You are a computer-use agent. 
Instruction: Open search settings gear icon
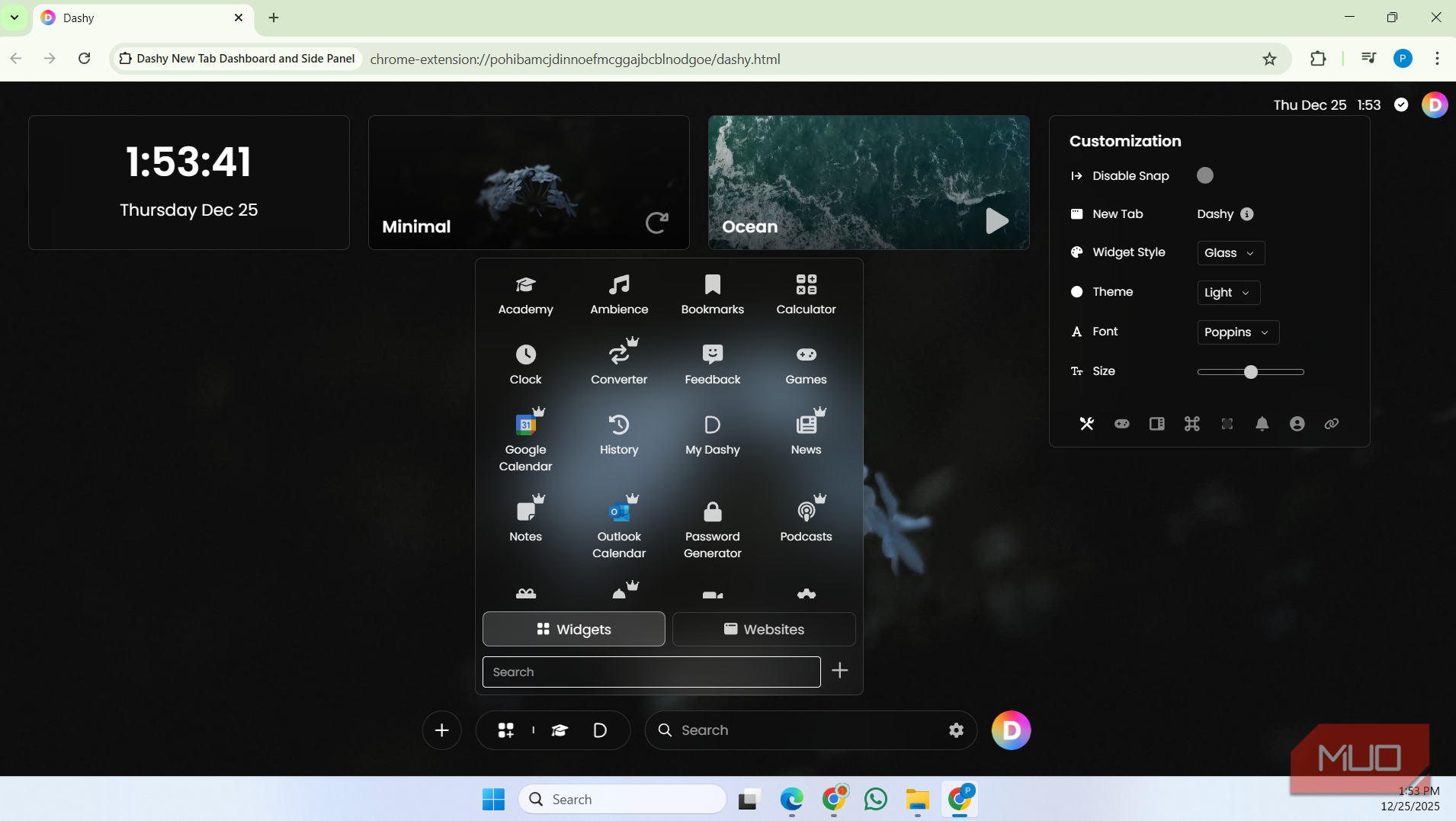pyautogui.click(x=956, y=730)
